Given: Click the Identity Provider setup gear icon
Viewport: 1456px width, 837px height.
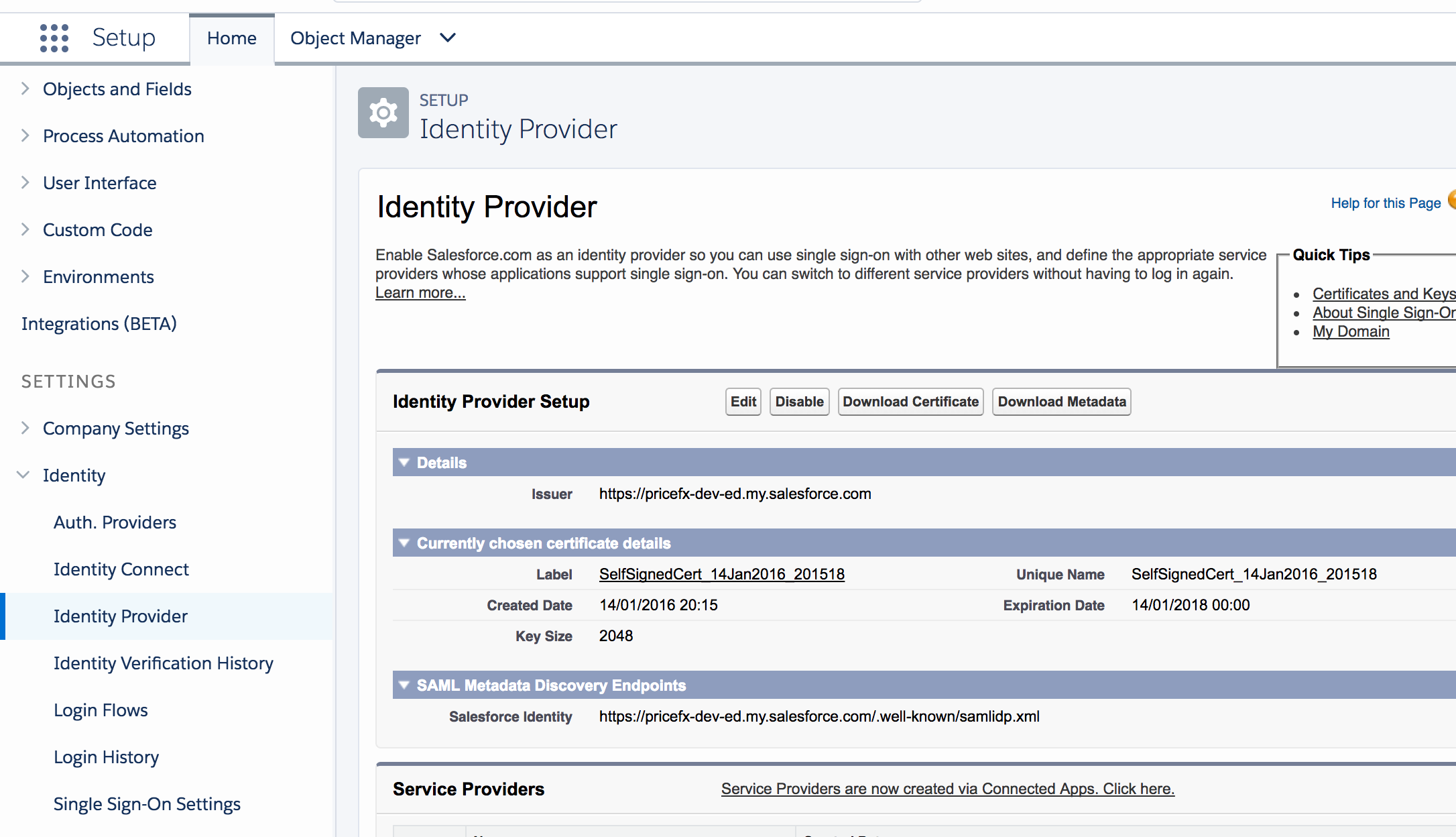Looking at the screenshot, I should point(383,113).
